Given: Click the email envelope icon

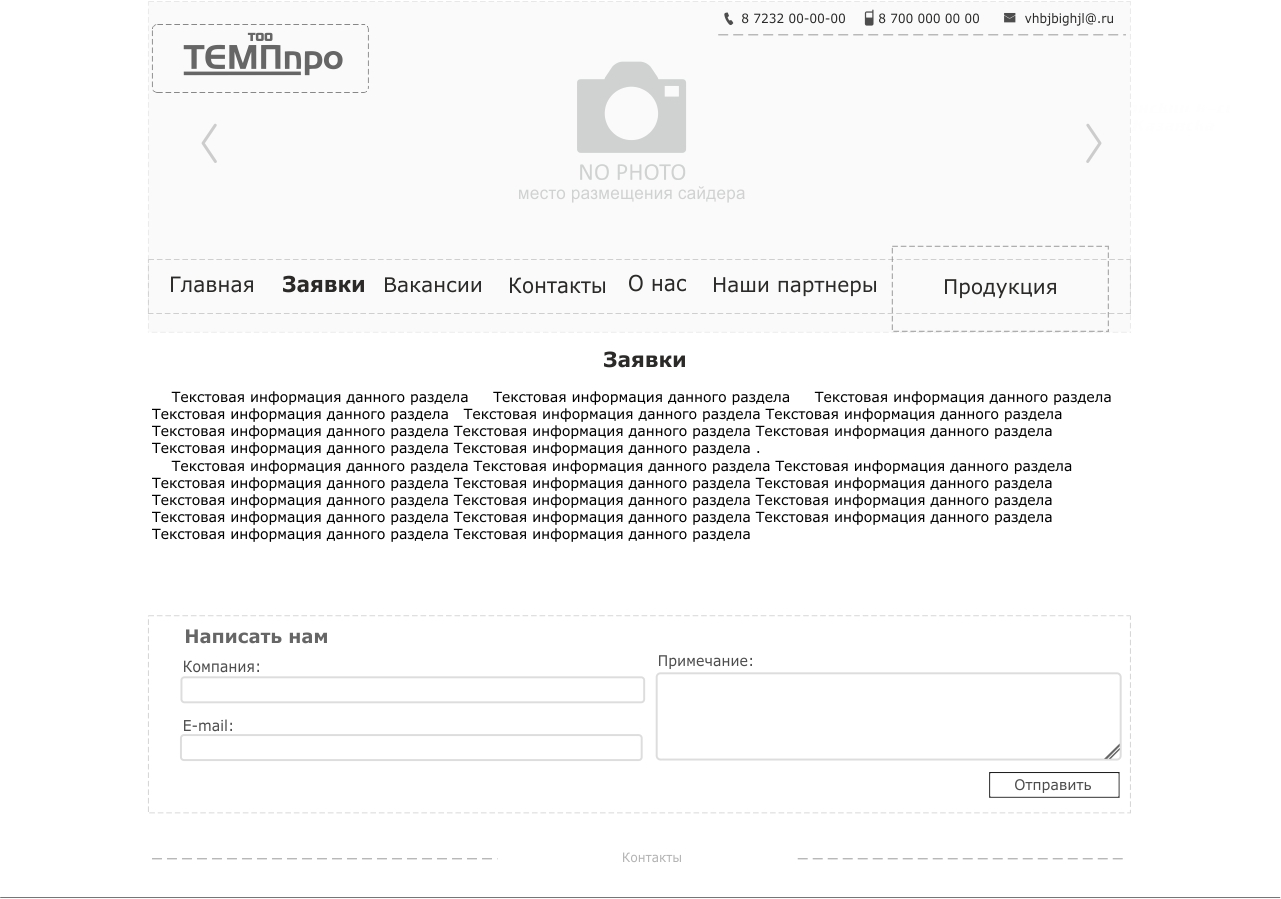Looking at the screenshot, I should [x=1009, y=18].
